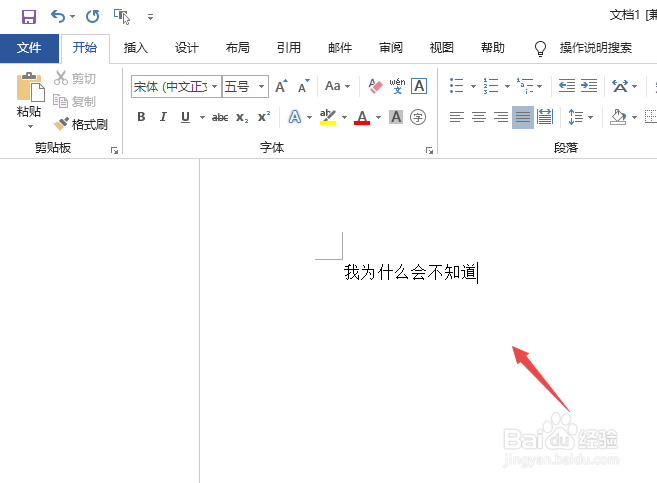Click document text 我为什么会不知道
The image size is (657, 483).
[x=410, y=273]
